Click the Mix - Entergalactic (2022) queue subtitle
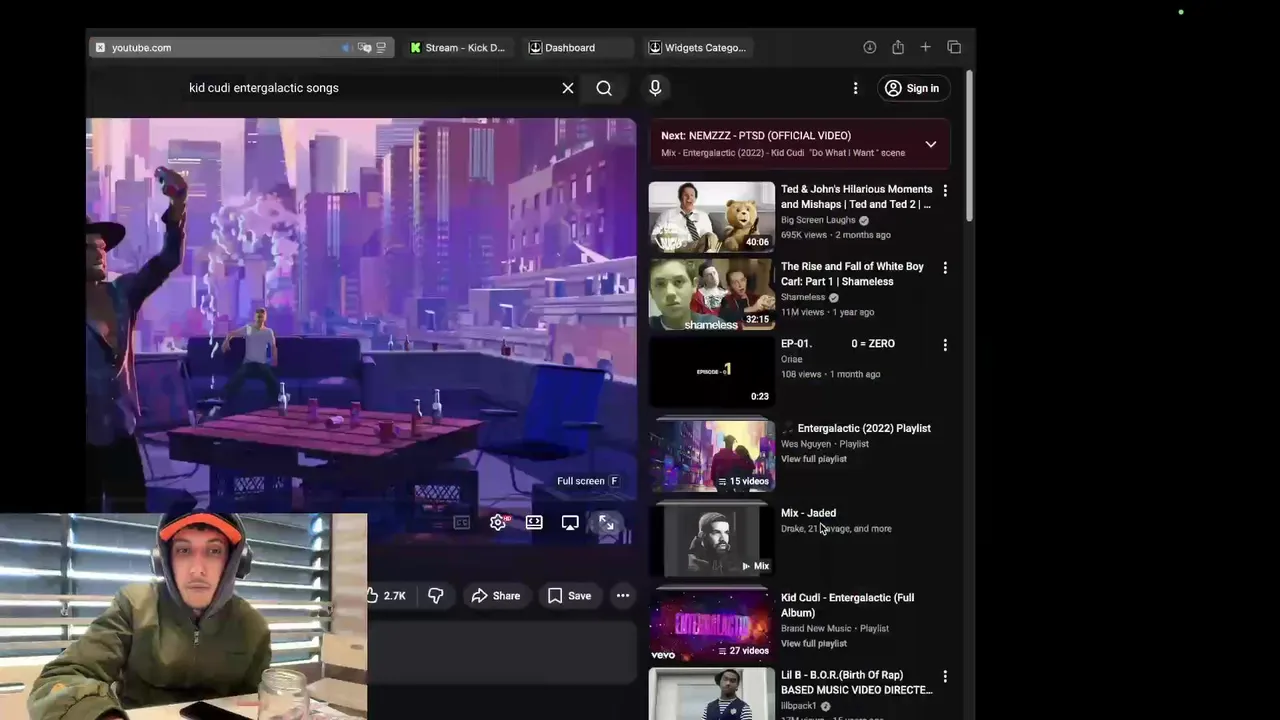1280x720 pixels. [783, 153]
